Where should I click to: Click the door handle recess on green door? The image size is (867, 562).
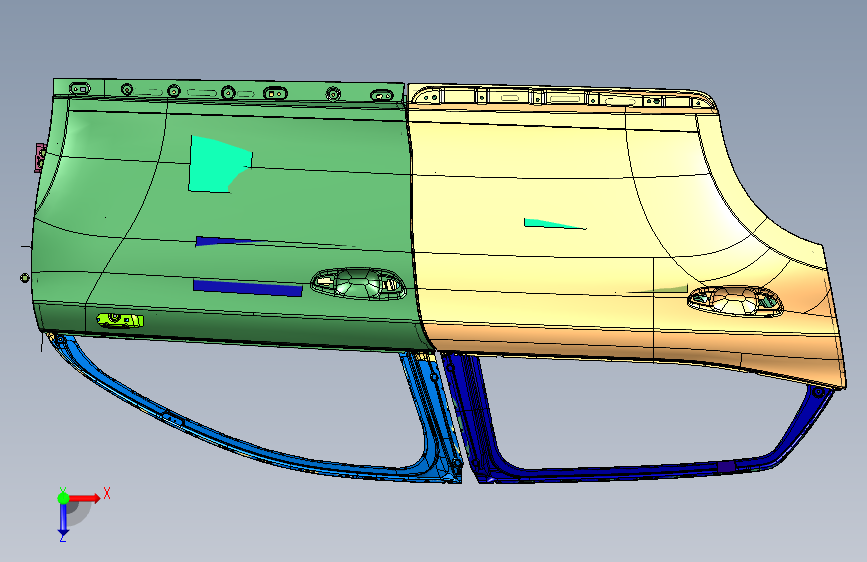[358, 284]
